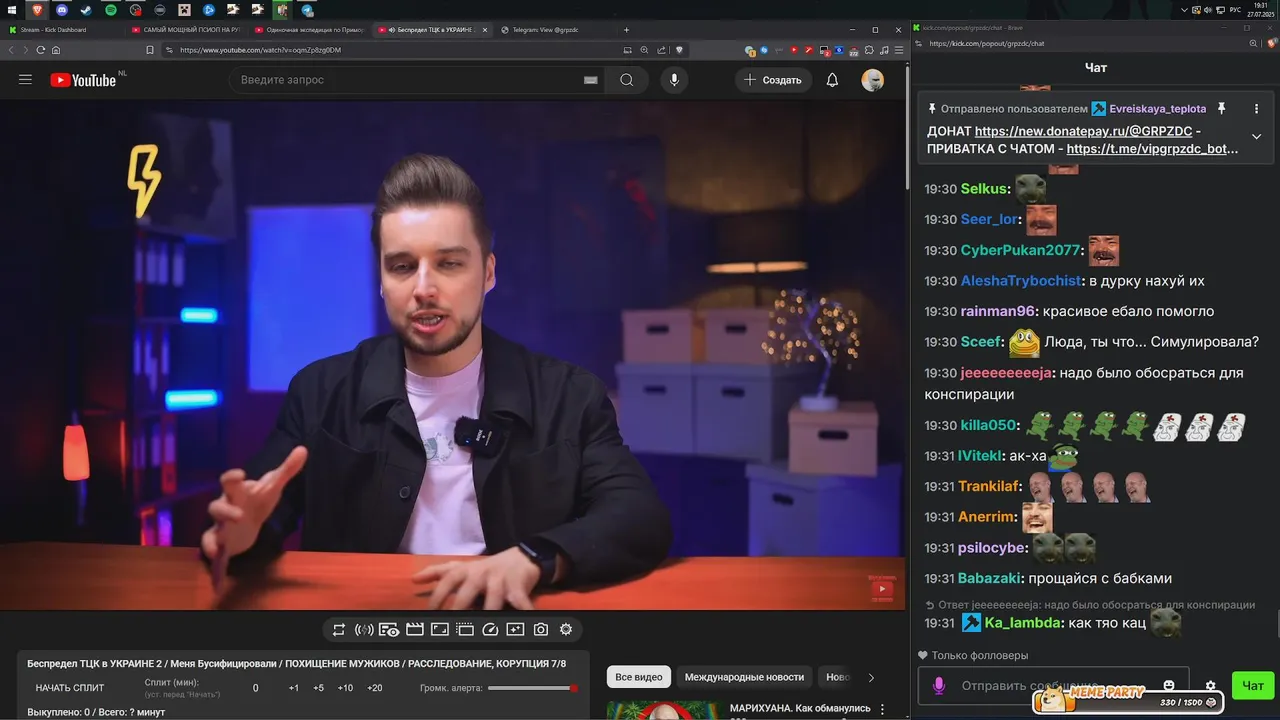1280x720 pixels.
Task: Click the purple microphone icon in the chat input
Action: coord(939,686)
